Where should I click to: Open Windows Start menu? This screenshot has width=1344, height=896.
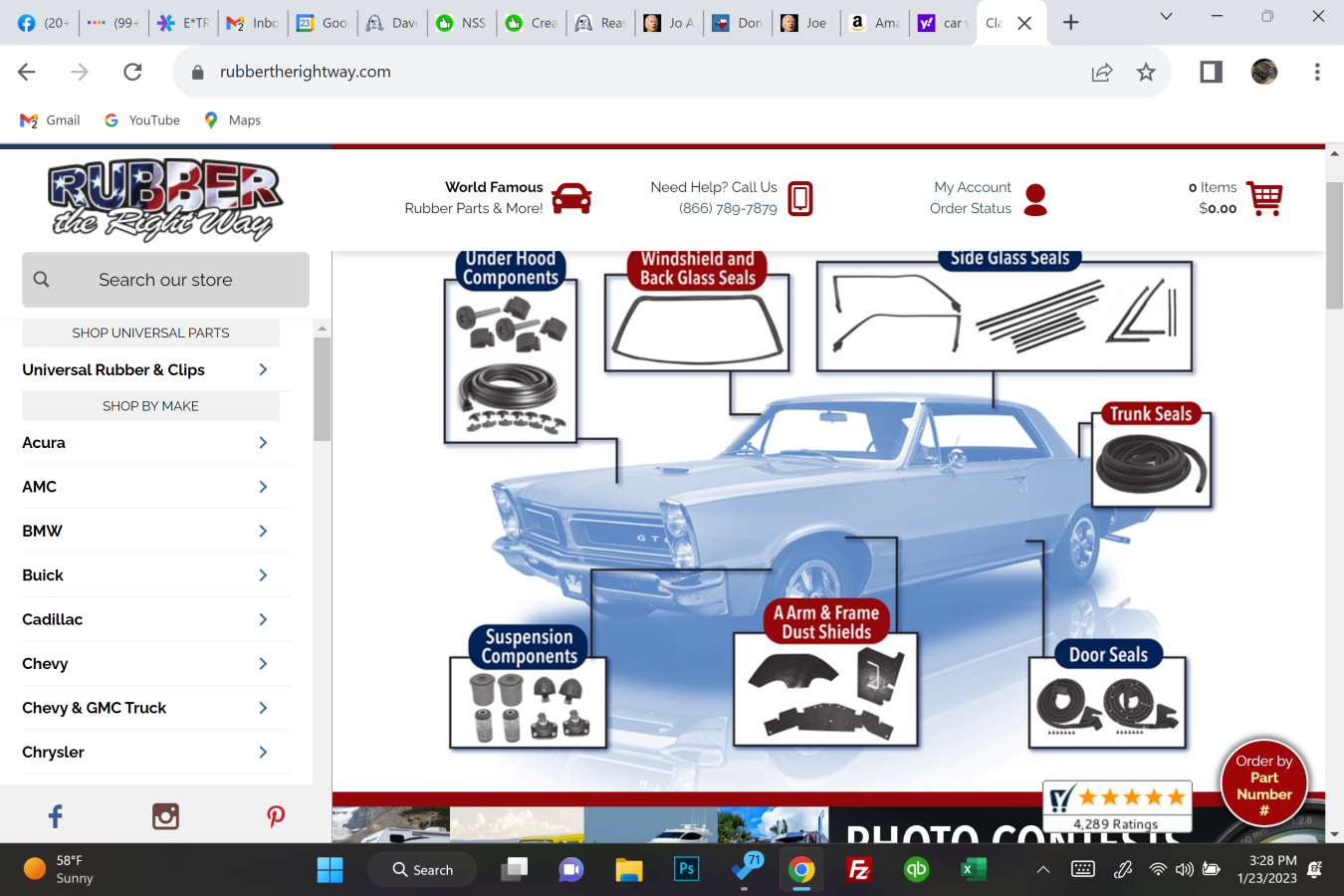pos(330,870)
